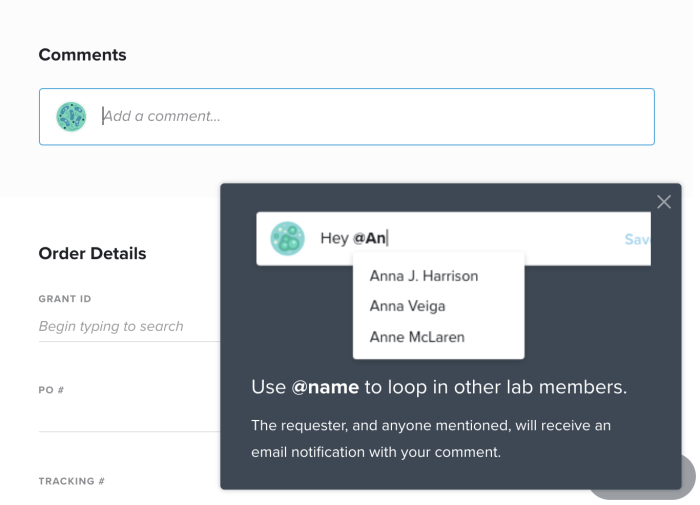The width and height of the screenshot is (700, 505).
Task: Click the user avatar in comment box
Action: [71, 117]
